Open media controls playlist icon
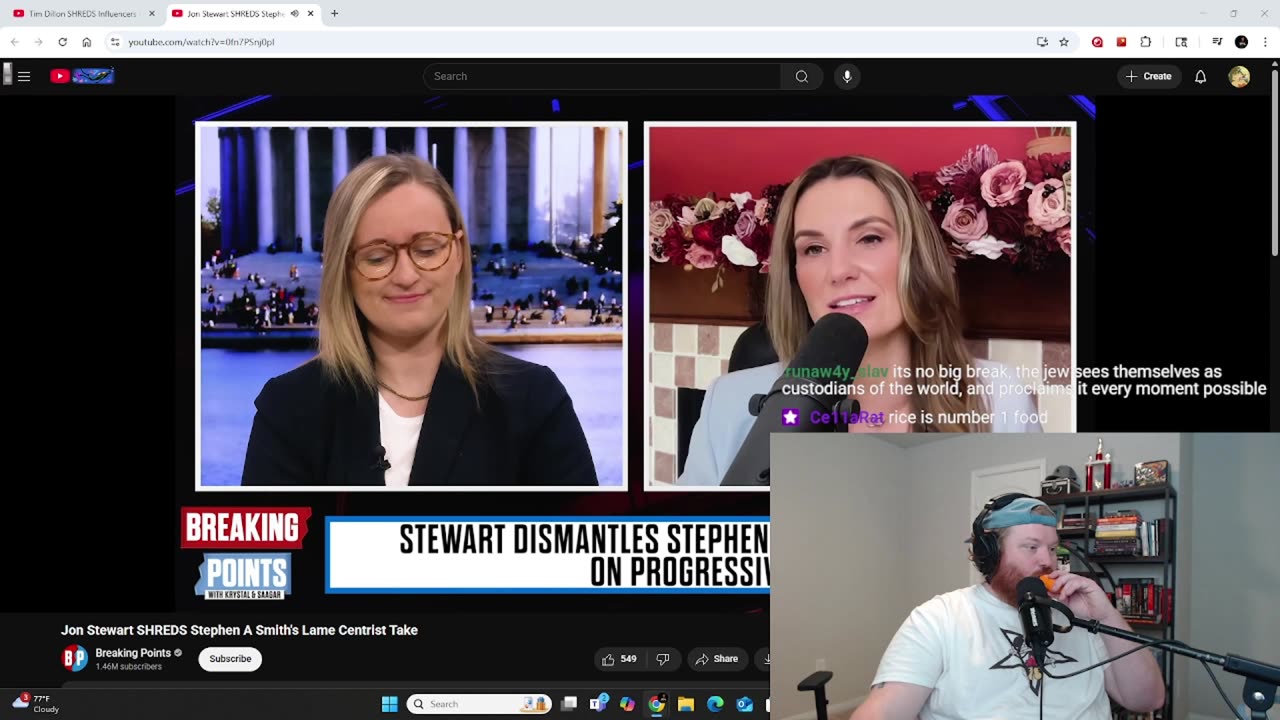Viewport: 1280px width, 720px height. (1217, 42)
